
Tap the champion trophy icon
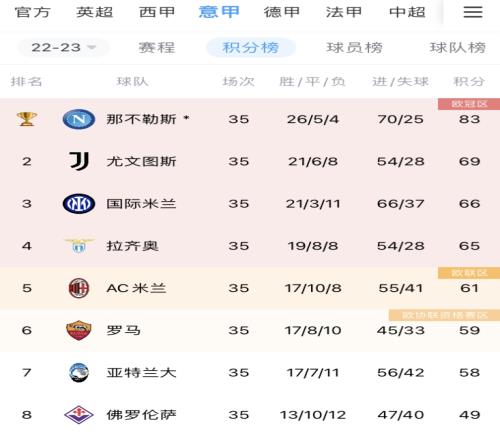pyautogui.click(x=27, y=119)
